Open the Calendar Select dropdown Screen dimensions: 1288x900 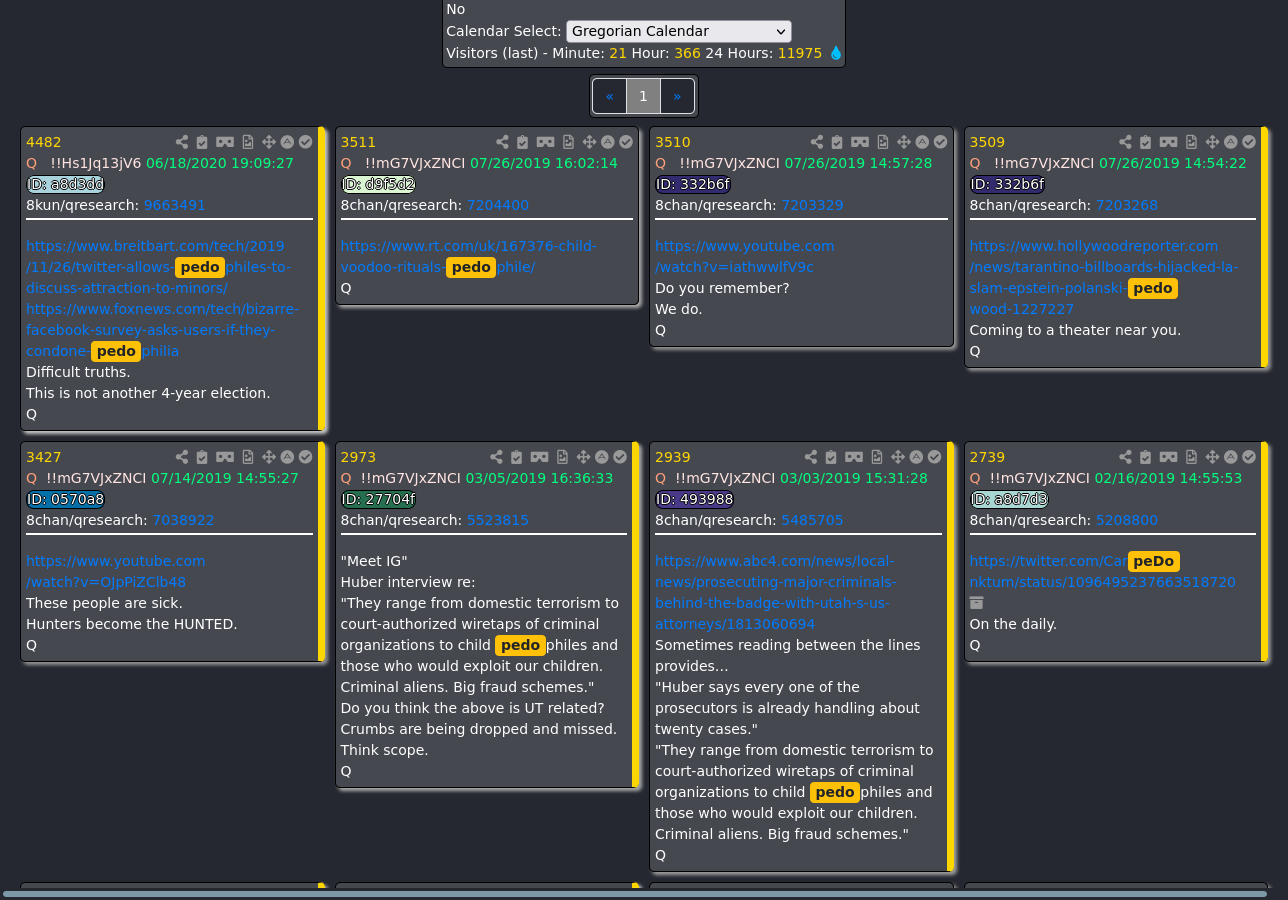click(x=679, y=31)
